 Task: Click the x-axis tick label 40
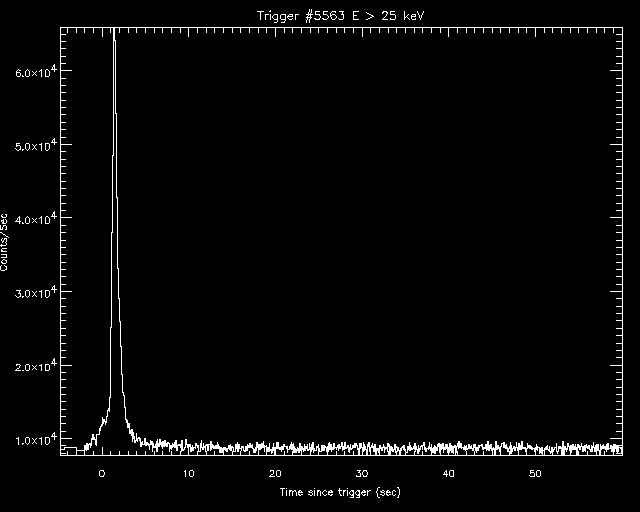449,474
